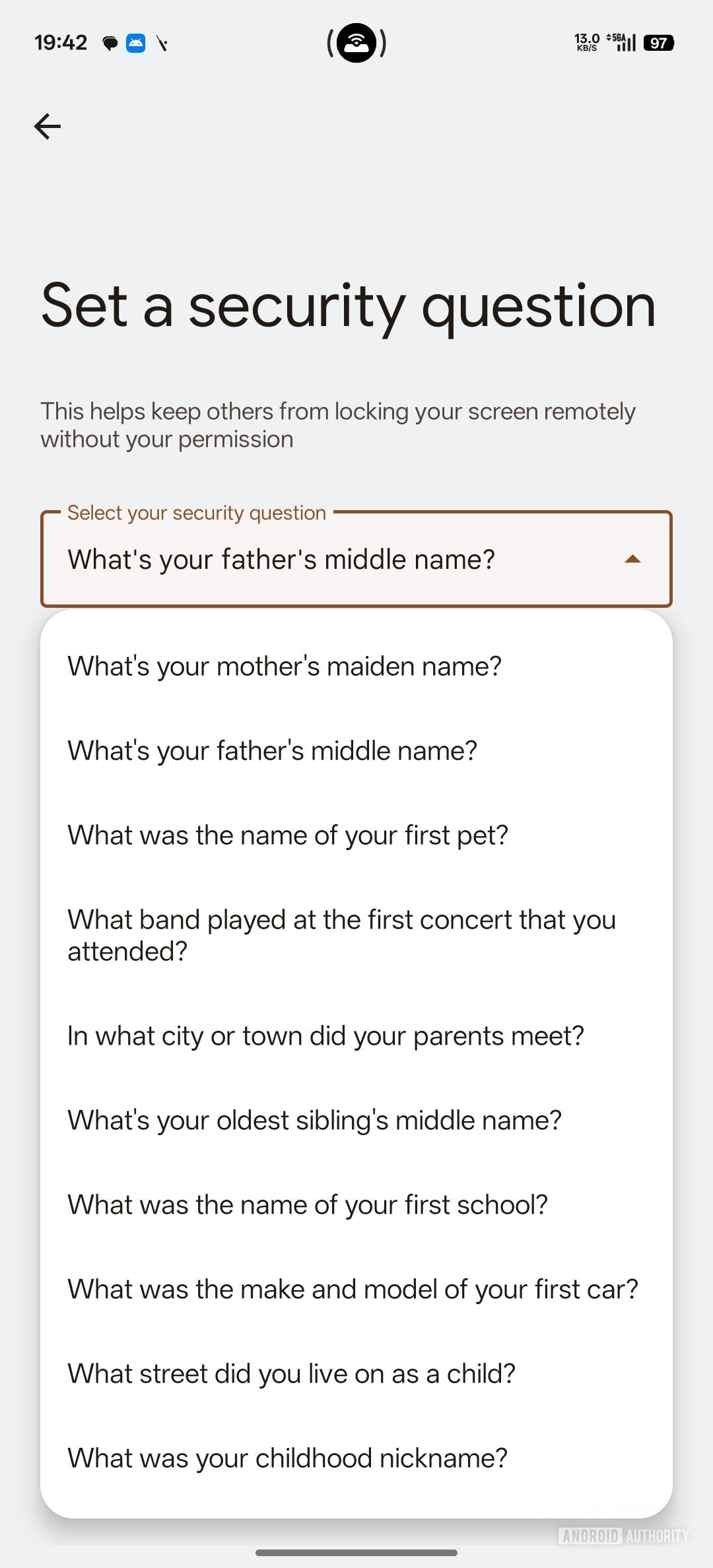The height and width of the screenshot is (1568, 713).
Task: Tap the battery indicator showing 97
Action: pyautogui.click(x=658, y=43)
